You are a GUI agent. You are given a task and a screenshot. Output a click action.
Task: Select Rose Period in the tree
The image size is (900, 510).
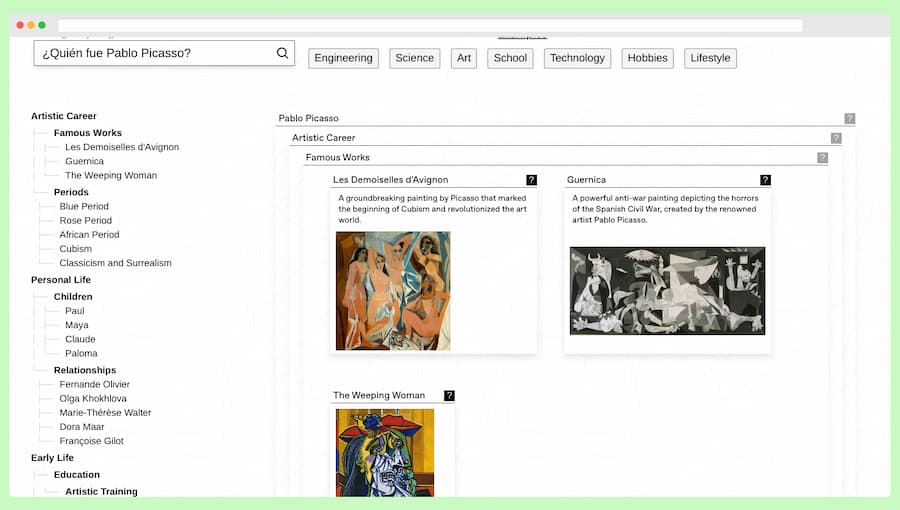click(86, 220)
